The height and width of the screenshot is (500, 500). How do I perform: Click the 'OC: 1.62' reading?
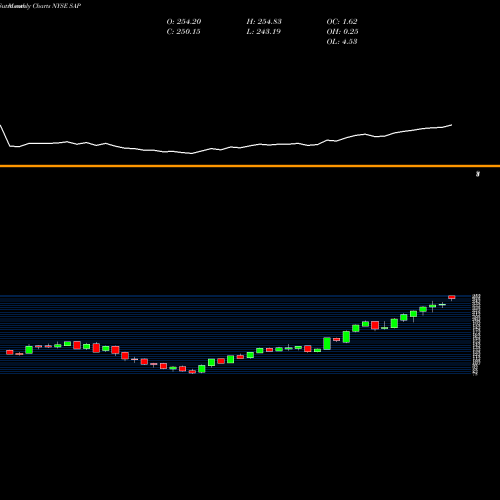point(342,22)
